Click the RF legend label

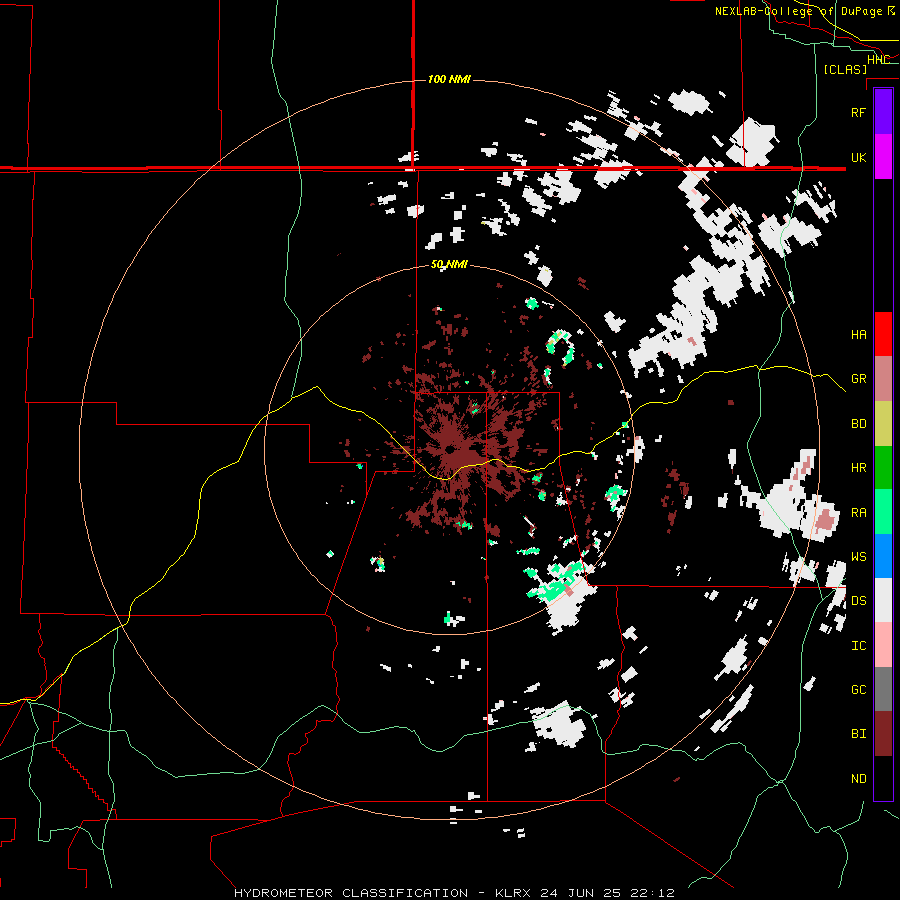point(858,112)
